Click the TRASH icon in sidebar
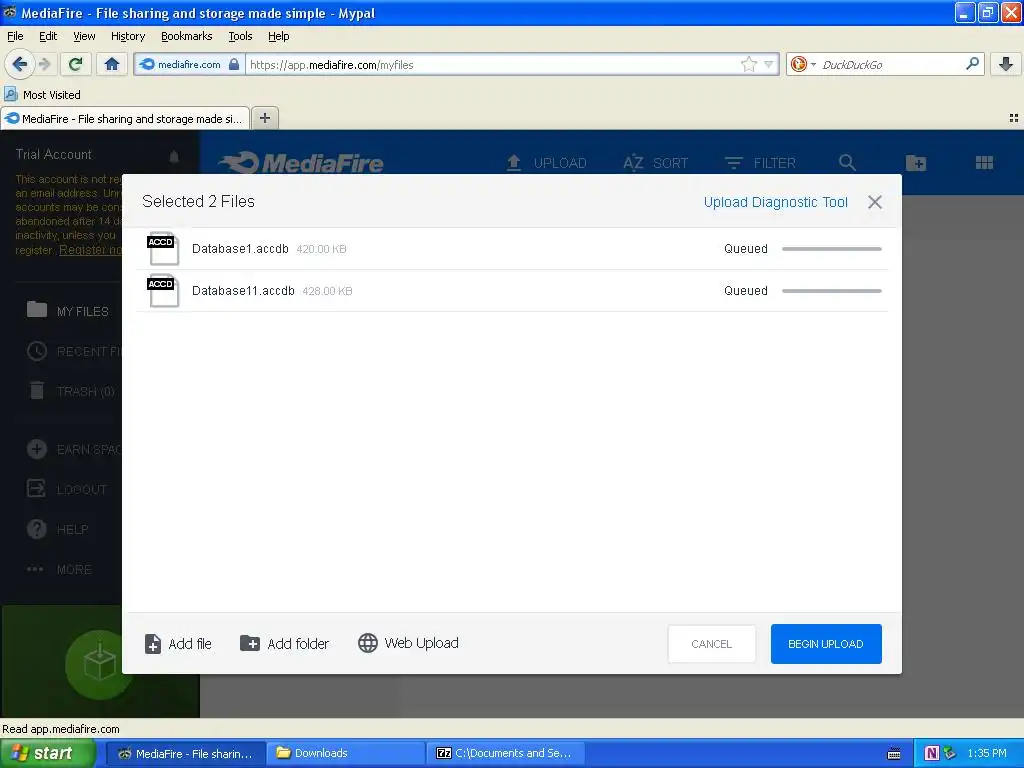 37,391
